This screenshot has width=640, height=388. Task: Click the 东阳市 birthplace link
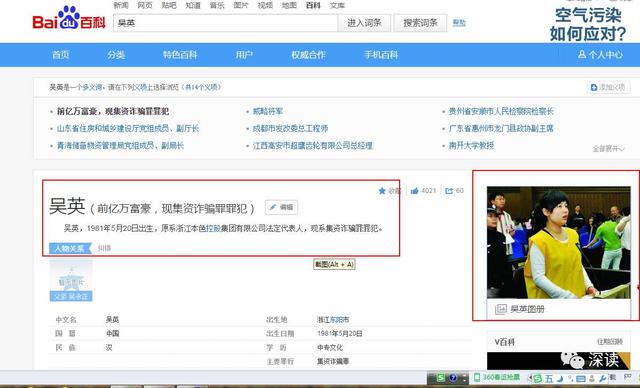point(340,319)
